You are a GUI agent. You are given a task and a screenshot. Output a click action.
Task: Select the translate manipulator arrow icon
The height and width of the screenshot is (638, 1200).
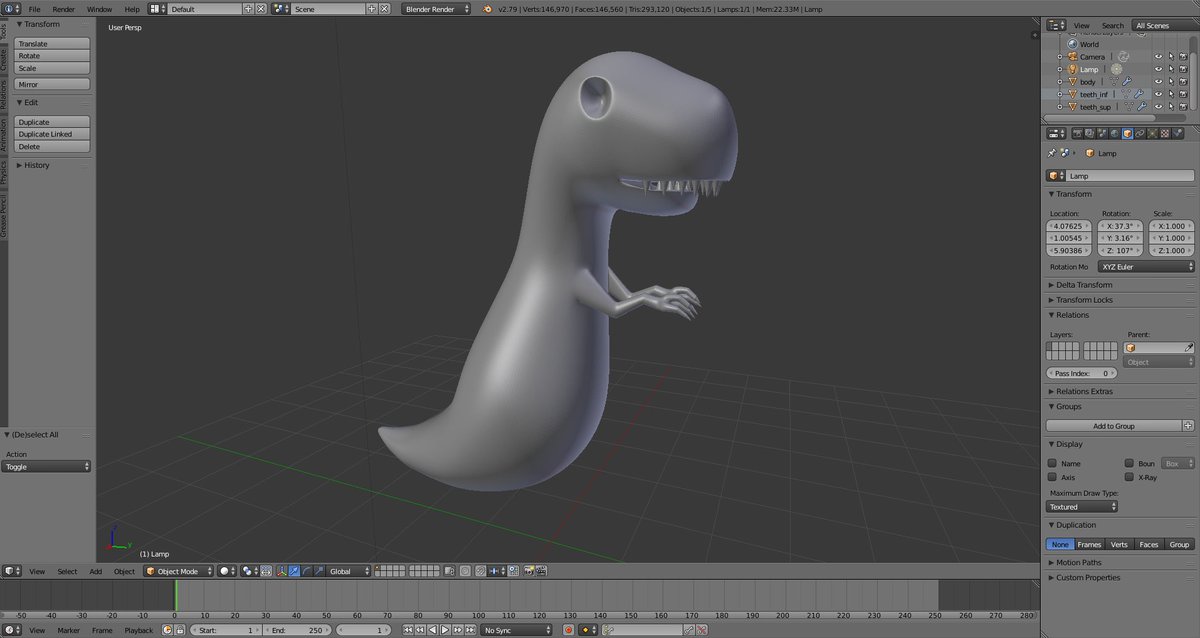pos(294,571)
